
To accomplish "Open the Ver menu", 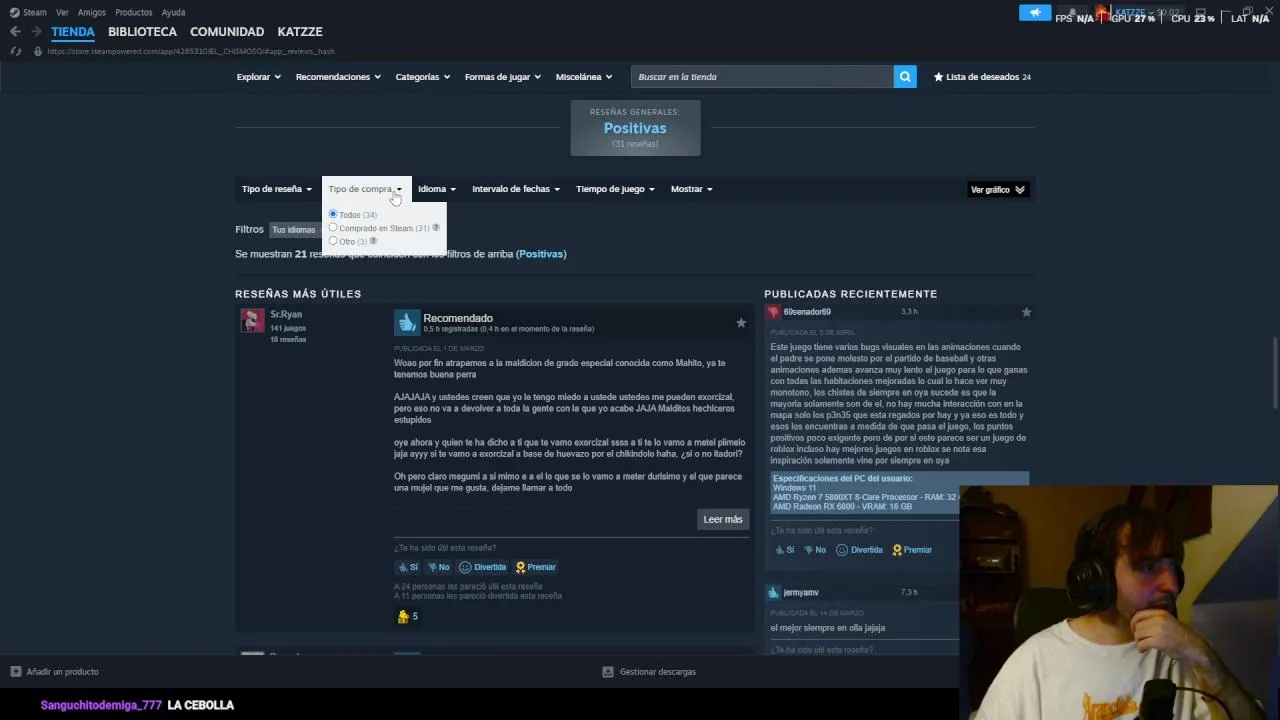I will pos(62,13).
